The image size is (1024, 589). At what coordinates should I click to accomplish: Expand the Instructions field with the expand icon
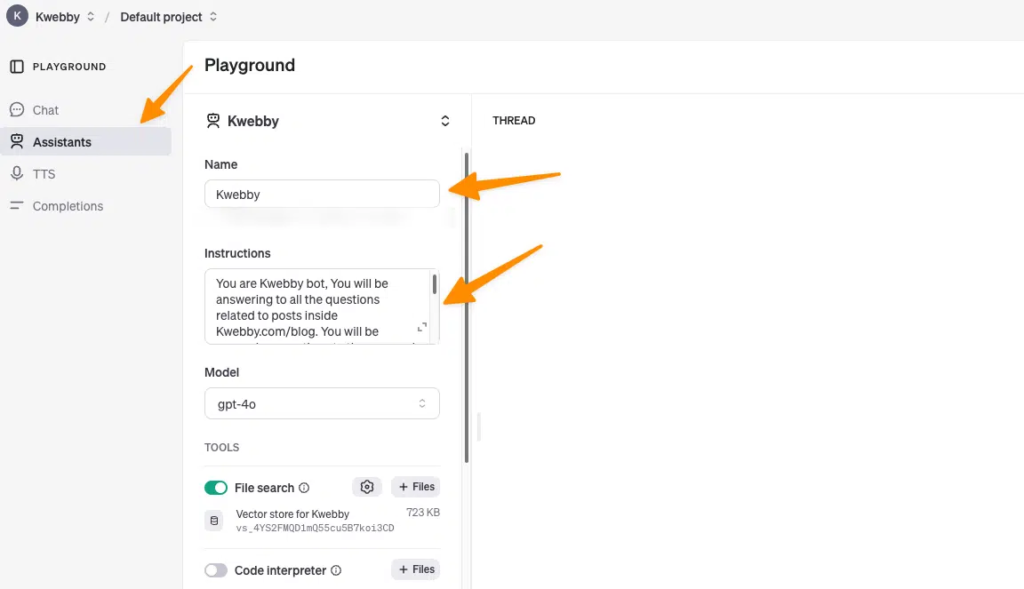tap(422, 327)
